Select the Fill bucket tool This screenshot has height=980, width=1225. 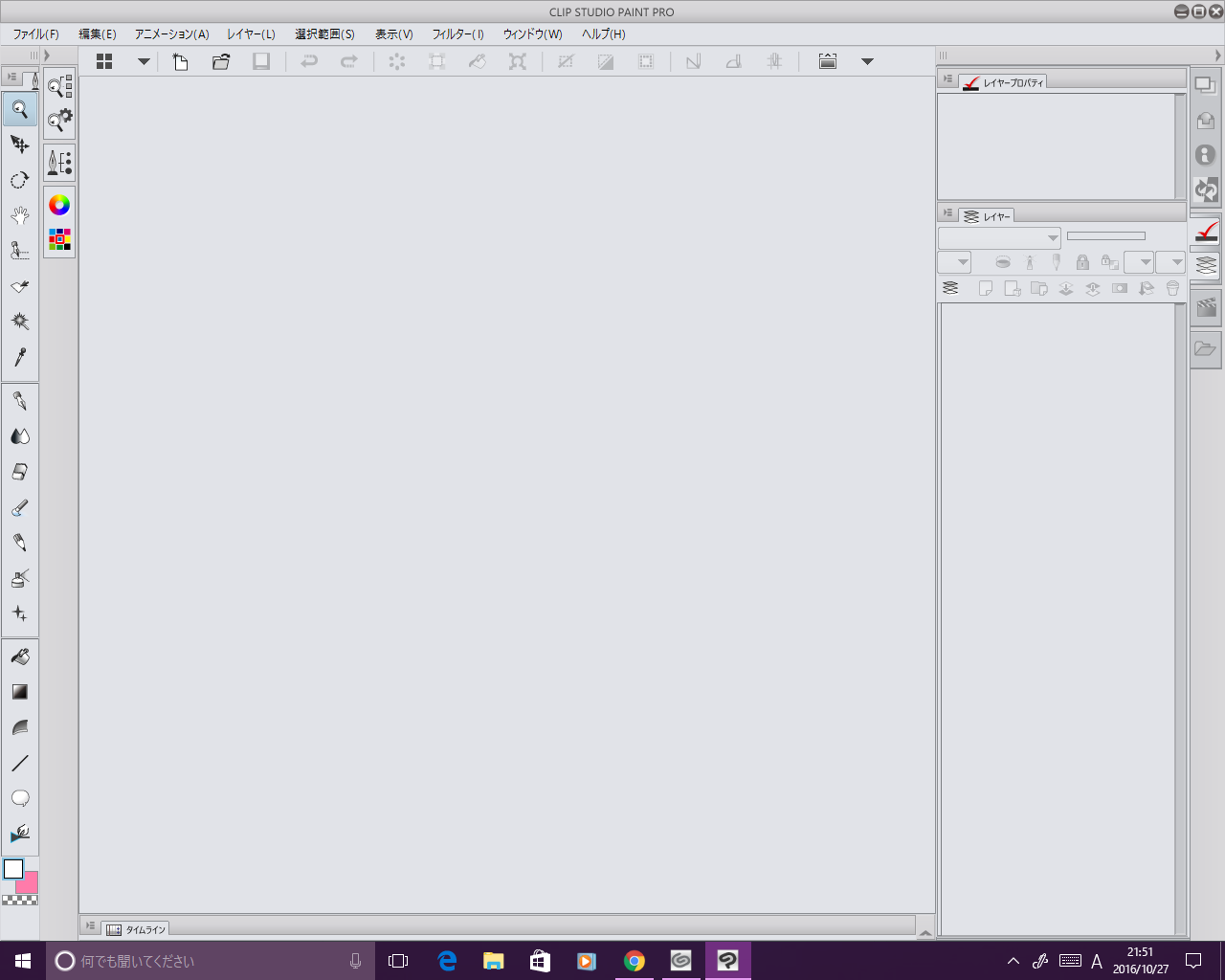(19, 657)
